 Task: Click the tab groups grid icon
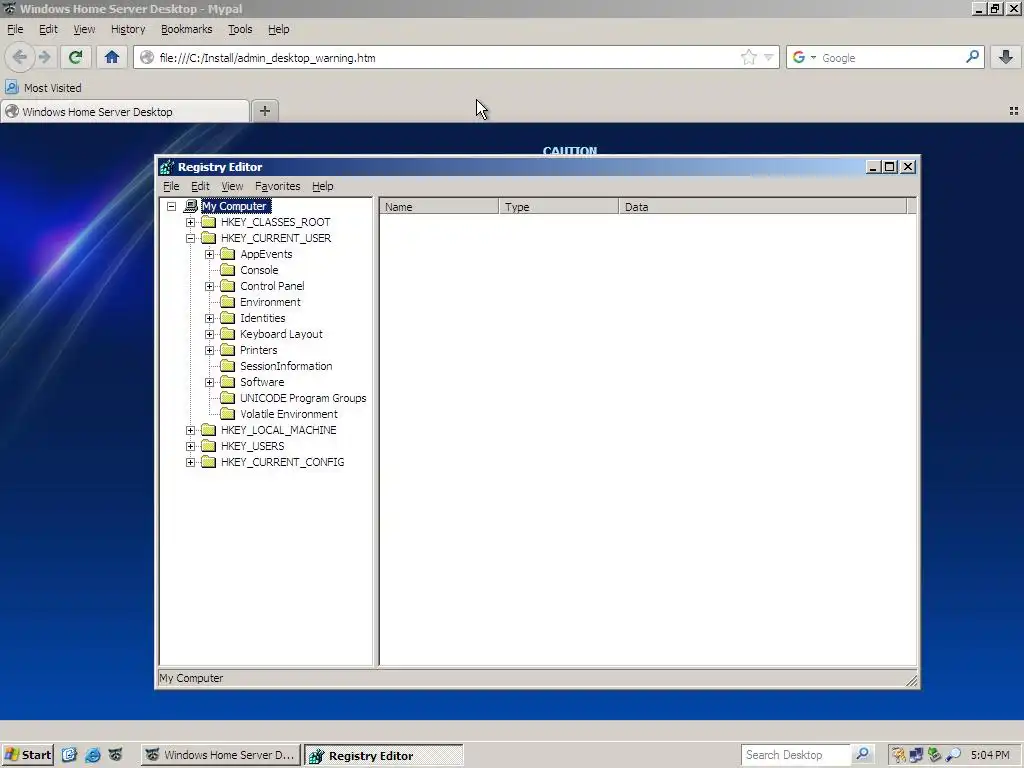(x=1014, y=112)
